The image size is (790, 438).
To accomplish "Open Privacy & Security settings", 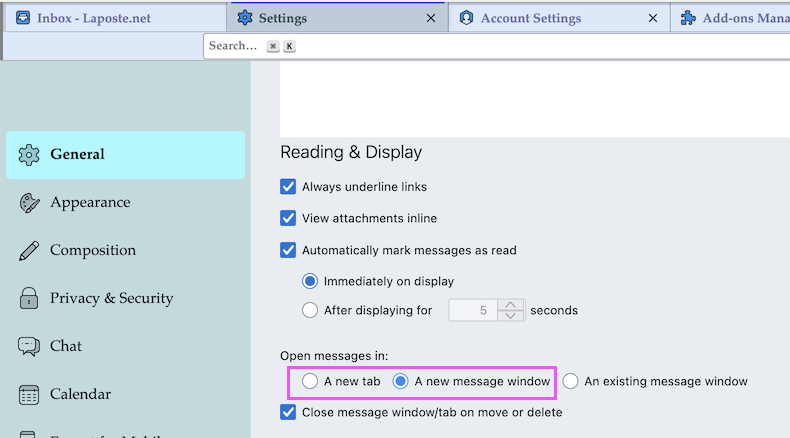I will coord(125,298).
